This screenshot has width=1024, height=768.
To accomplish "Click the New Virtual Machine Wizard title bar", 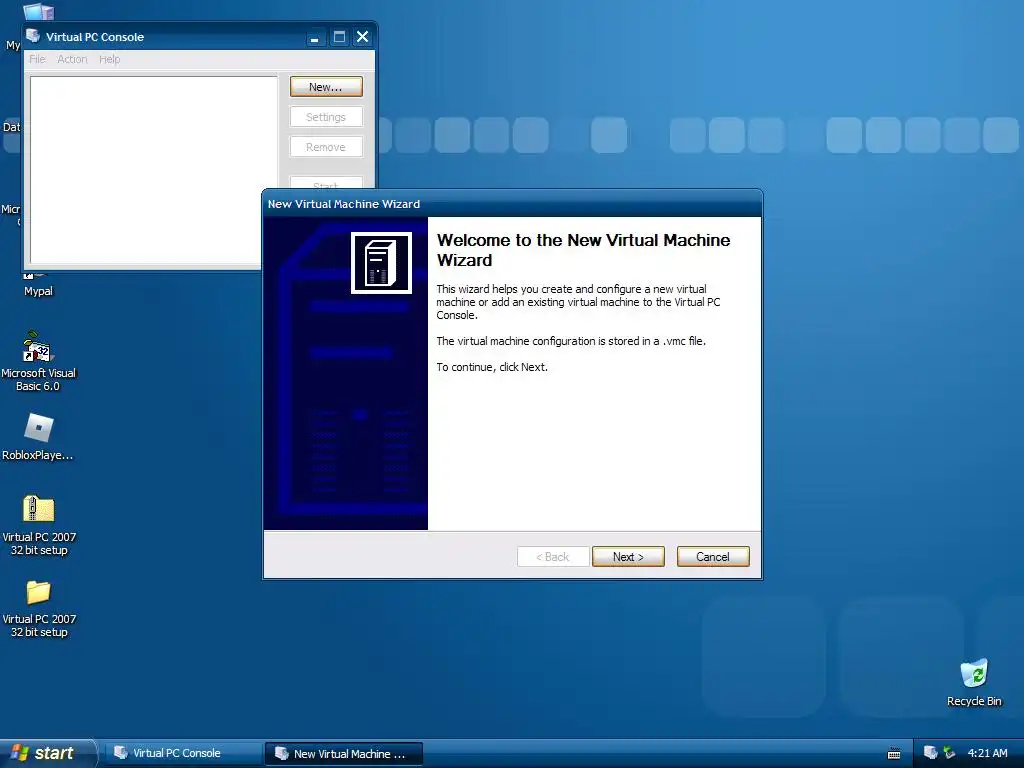I will (512, 204).
